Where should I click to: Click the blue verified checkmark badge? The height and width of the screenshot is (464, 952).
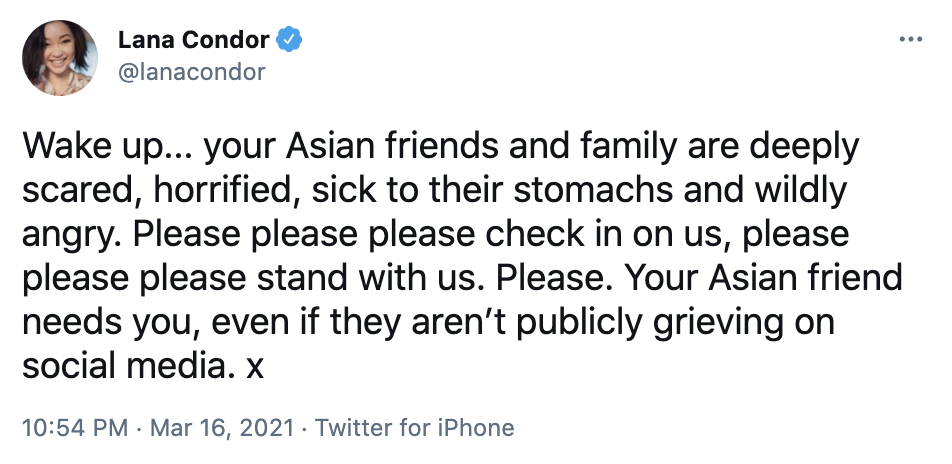click(x=291, y=41)
